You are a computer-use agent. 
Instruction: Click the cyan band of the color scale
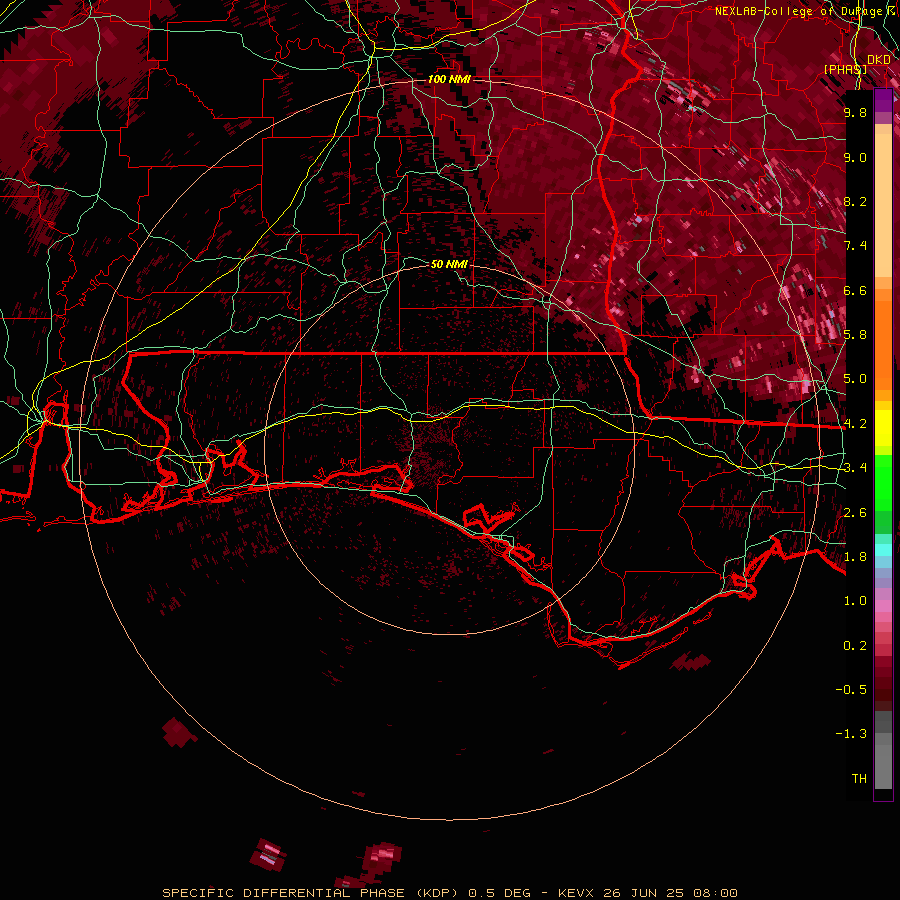click(x=883, y=550)
